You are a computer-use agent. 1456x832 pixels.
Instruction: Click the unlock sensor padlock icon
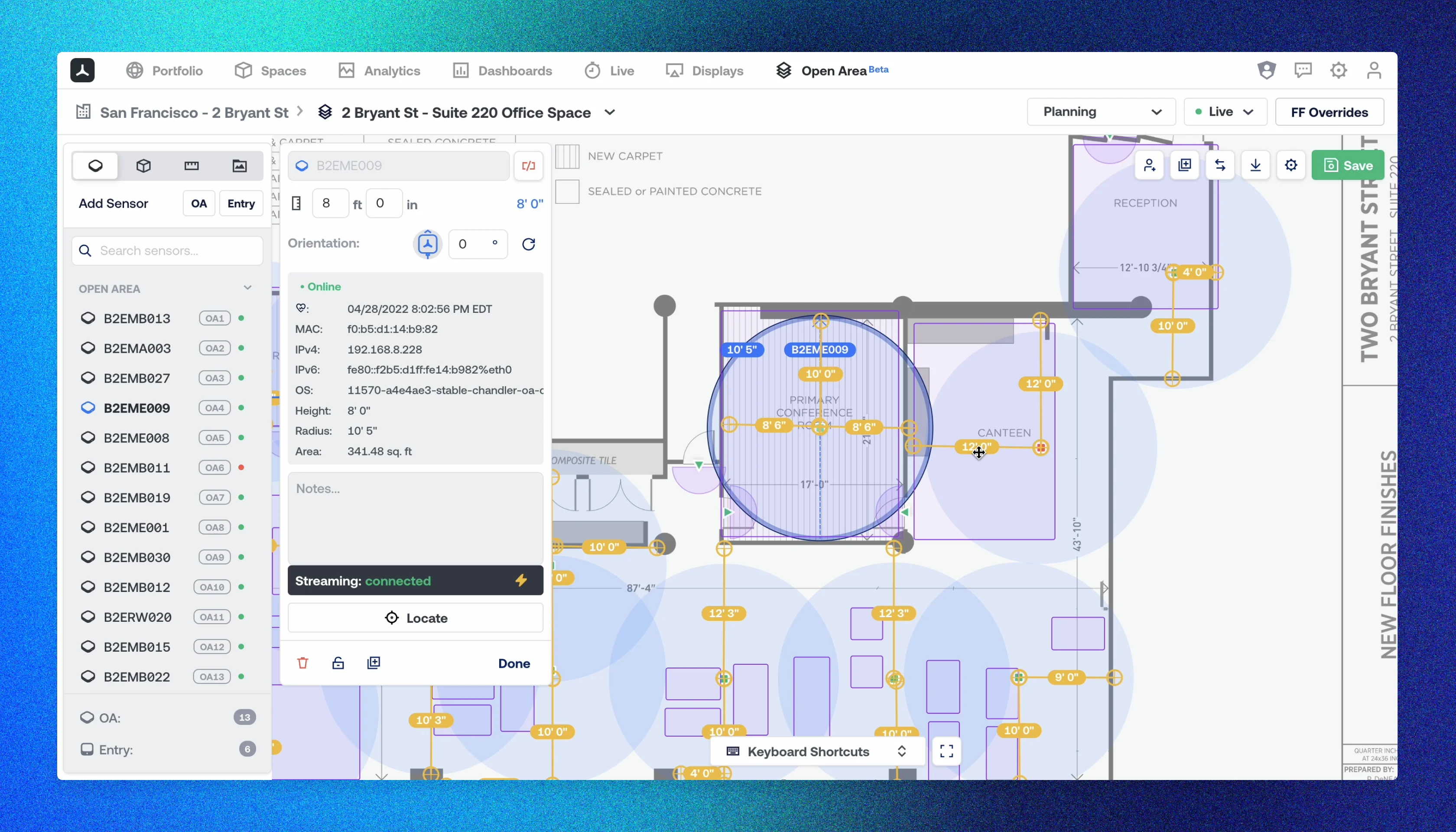(x=338, y=663)
